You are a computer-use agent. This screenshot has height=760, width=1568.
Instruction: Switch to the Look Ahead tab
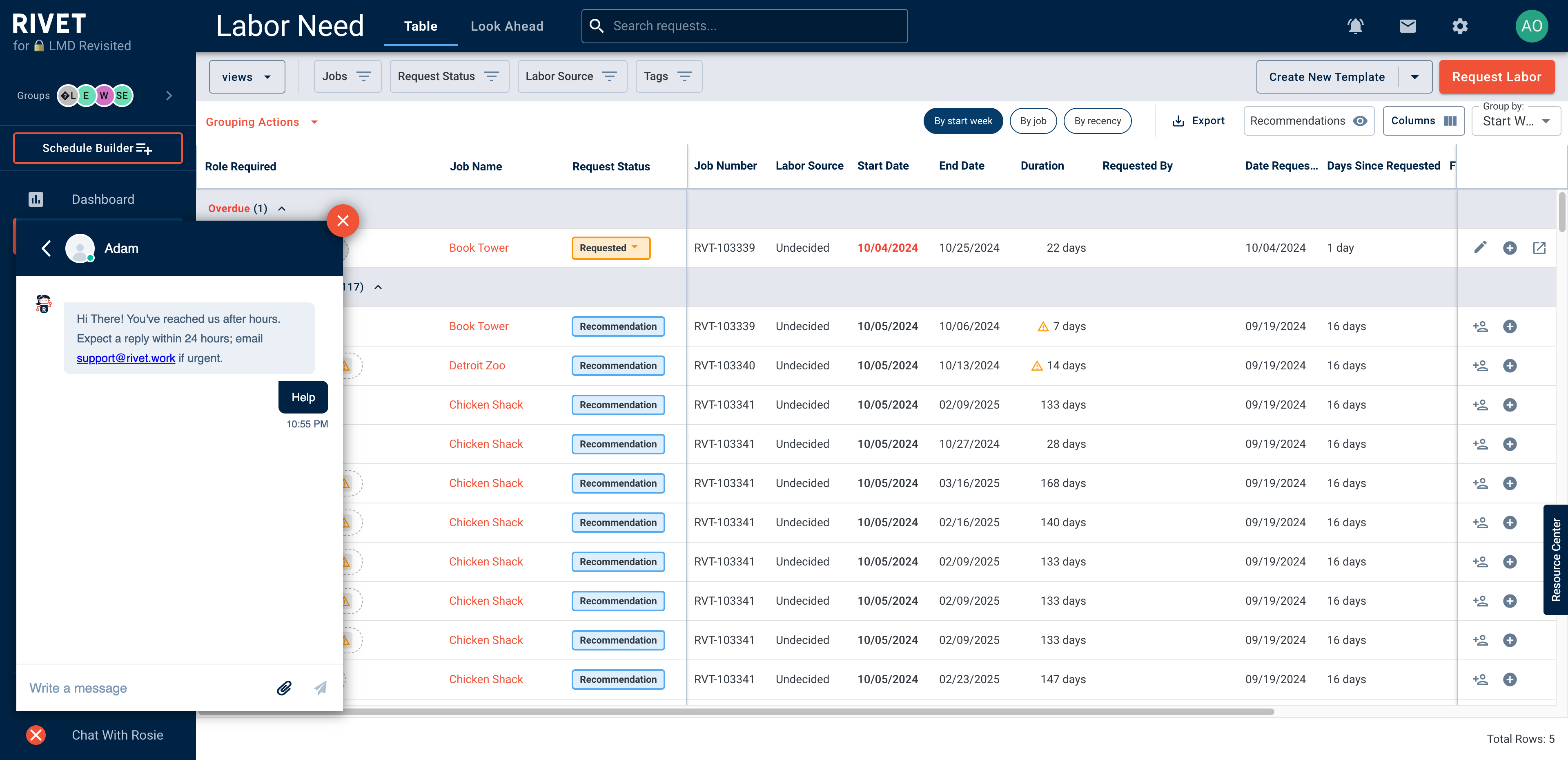507,26
